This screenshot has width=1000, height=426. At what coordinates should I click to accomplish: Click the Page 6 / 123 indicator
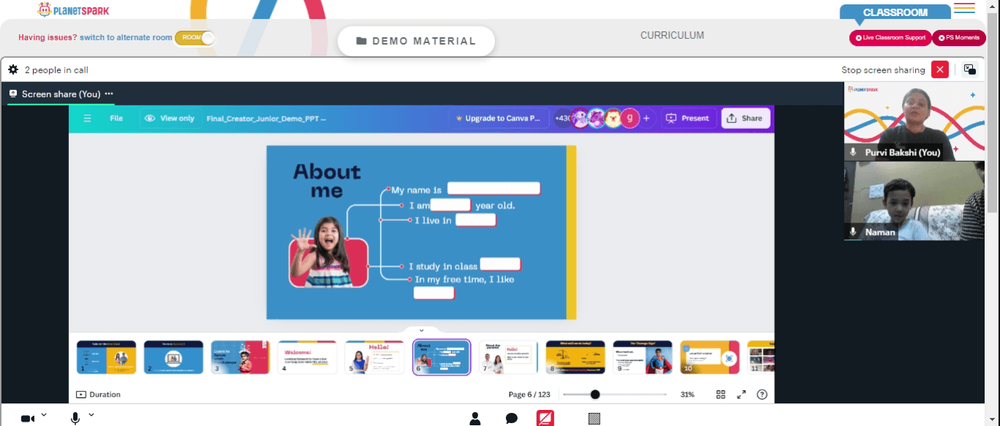coord(529,395)
